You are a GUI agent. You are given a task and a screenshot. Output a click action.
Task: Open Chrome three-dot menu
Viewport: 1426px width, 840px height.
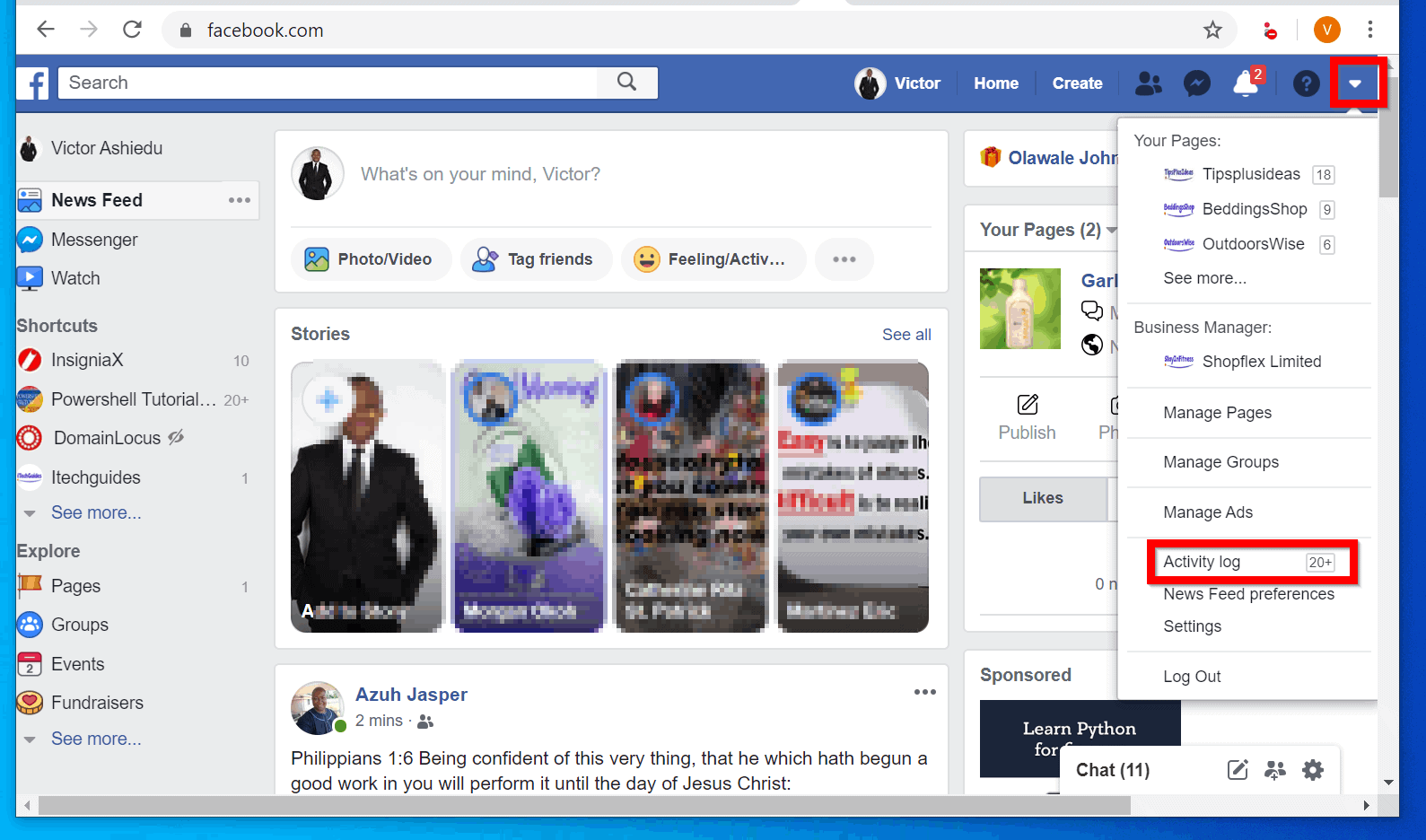[1369, 30]
